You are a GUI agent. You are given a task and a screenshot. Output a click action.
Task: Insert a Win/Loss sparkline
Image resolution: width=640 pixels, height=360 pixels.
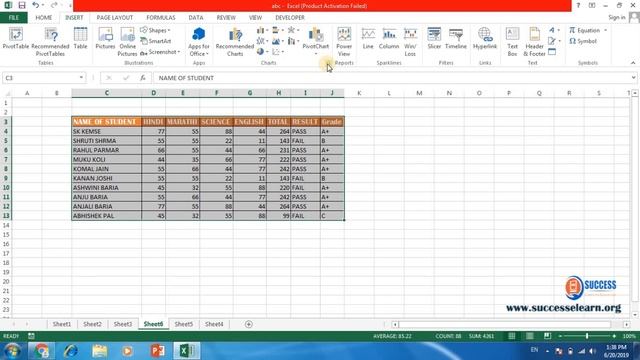coord(410,42)
